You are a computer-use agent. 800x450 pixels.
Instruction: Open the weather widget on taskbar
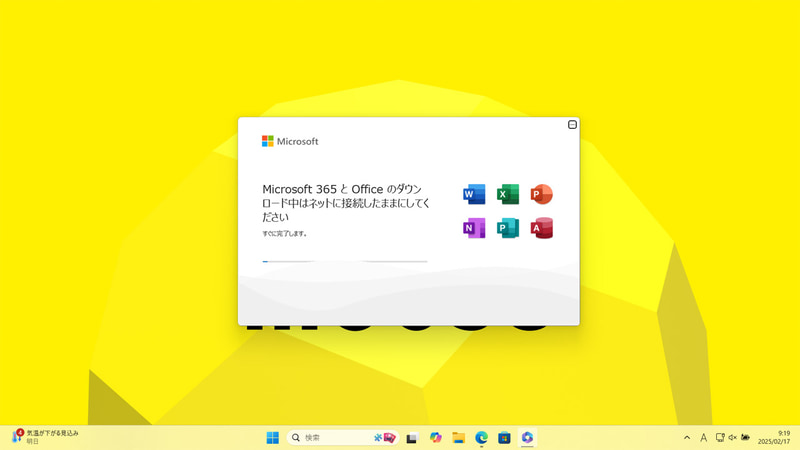(x=45, y=437)
